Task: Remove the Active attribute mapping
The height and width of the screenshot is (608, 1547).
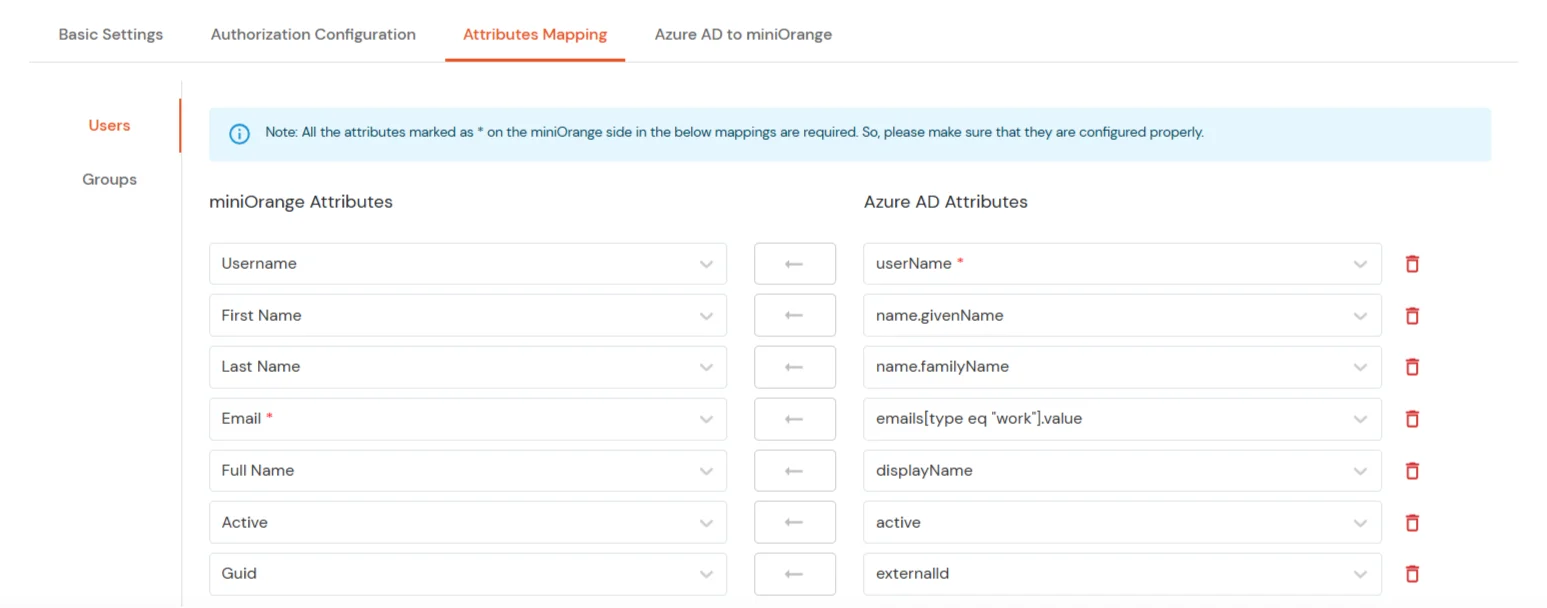Action: (1412, 522)
